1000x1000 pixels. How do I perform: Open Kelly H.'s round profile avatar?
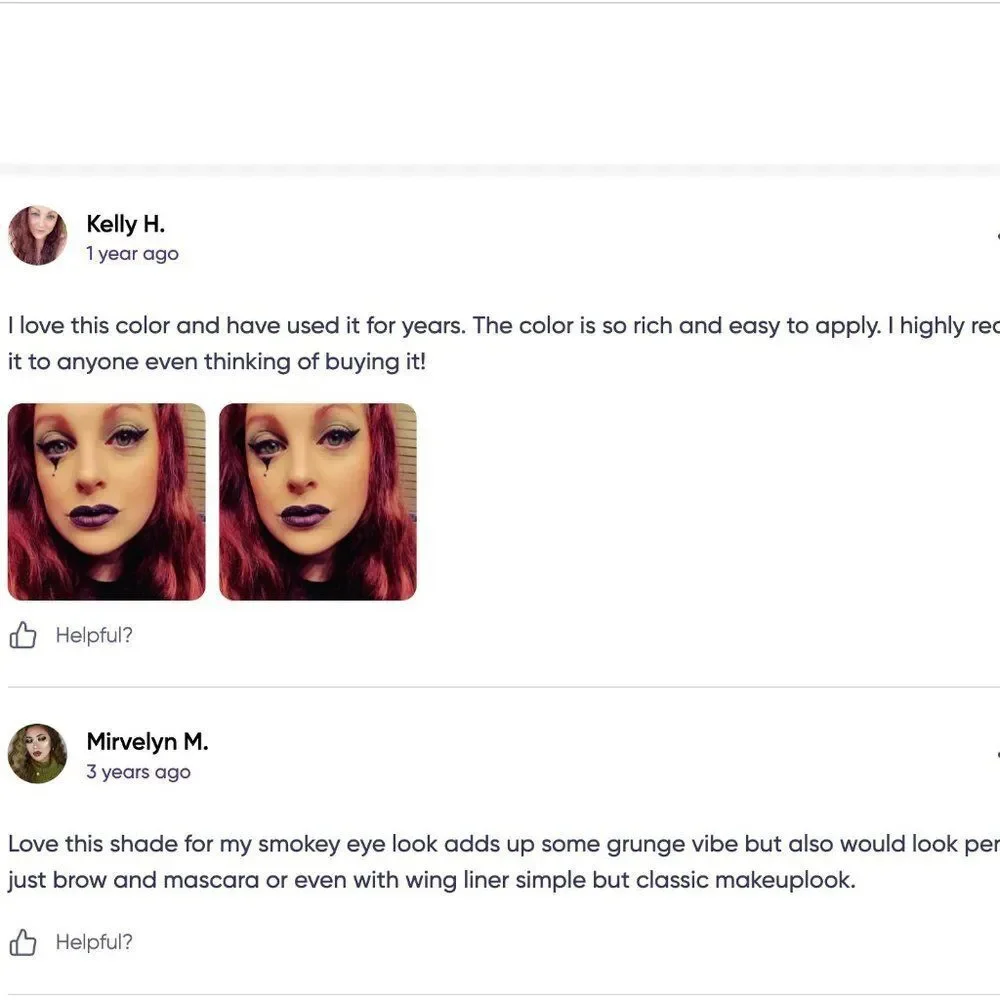pyautogui.click(x=37, y=235)
